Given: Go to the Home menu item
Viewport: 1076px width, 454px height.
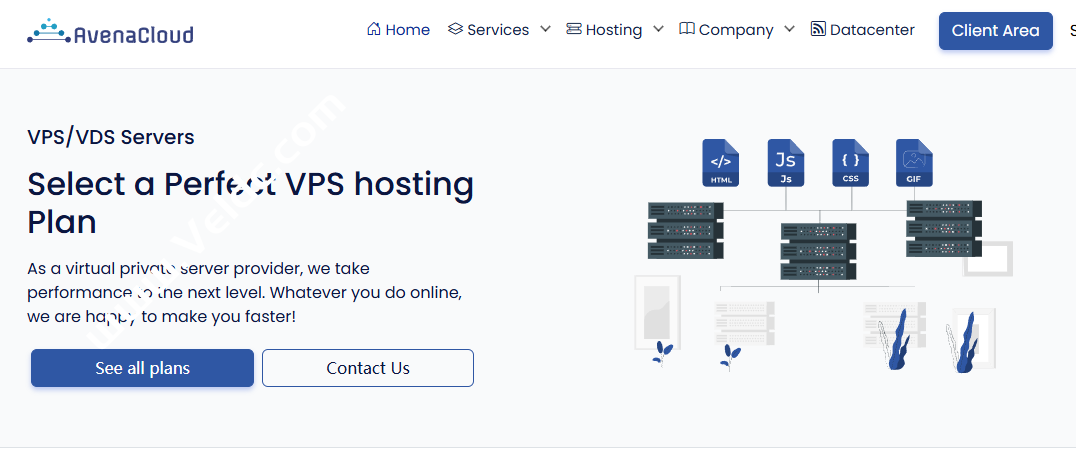Looking at the screenshot, I should (408, 30).
